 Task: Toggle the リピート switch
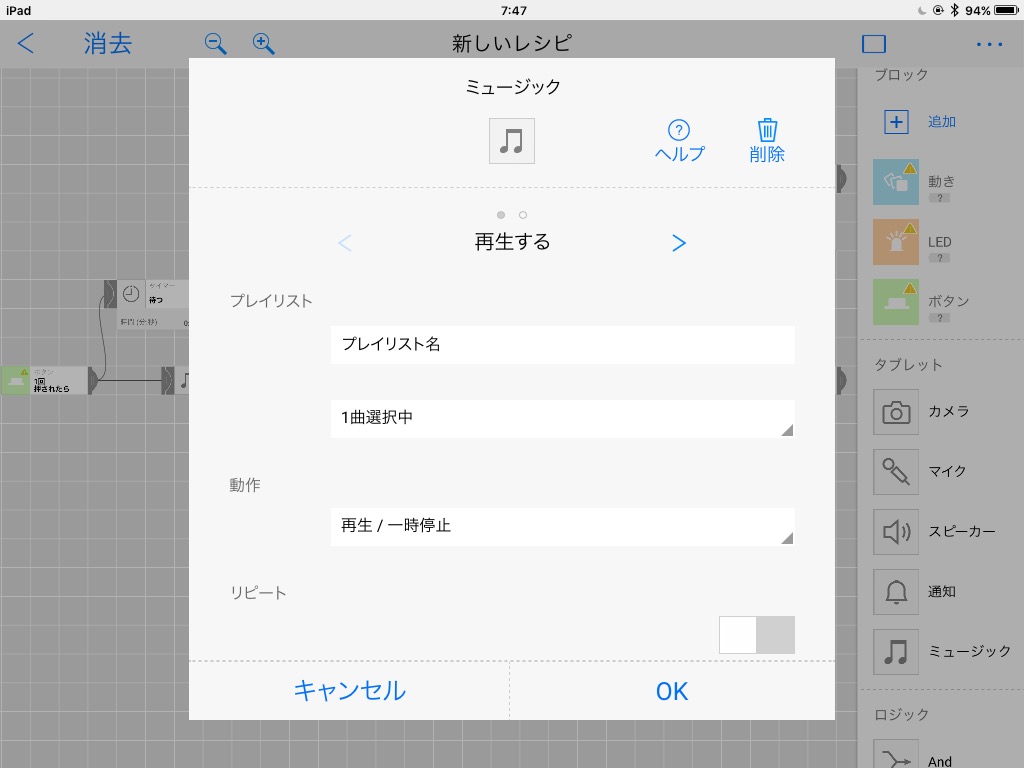[757, 635]
